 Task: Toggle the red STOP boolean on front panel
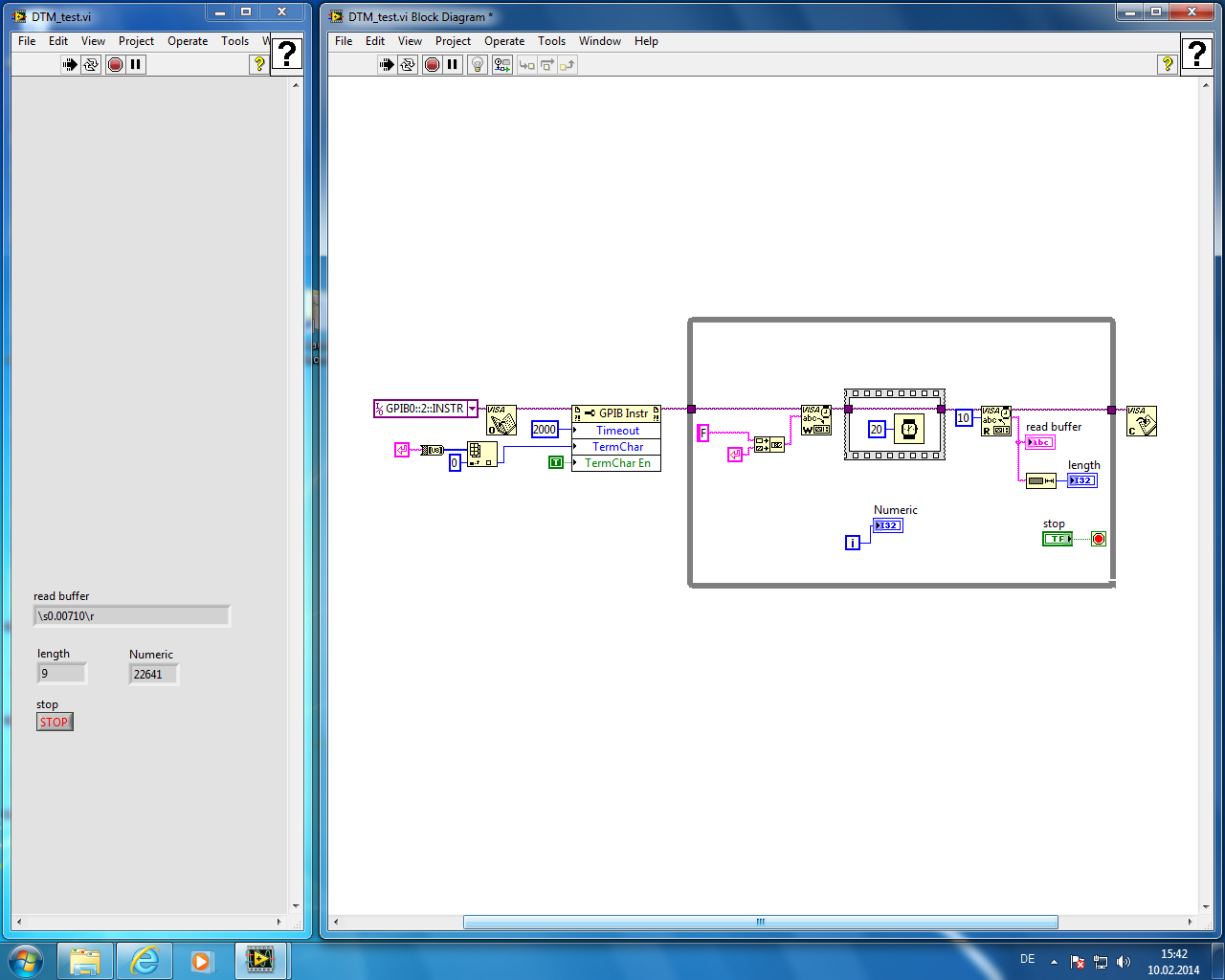[55, 723]
